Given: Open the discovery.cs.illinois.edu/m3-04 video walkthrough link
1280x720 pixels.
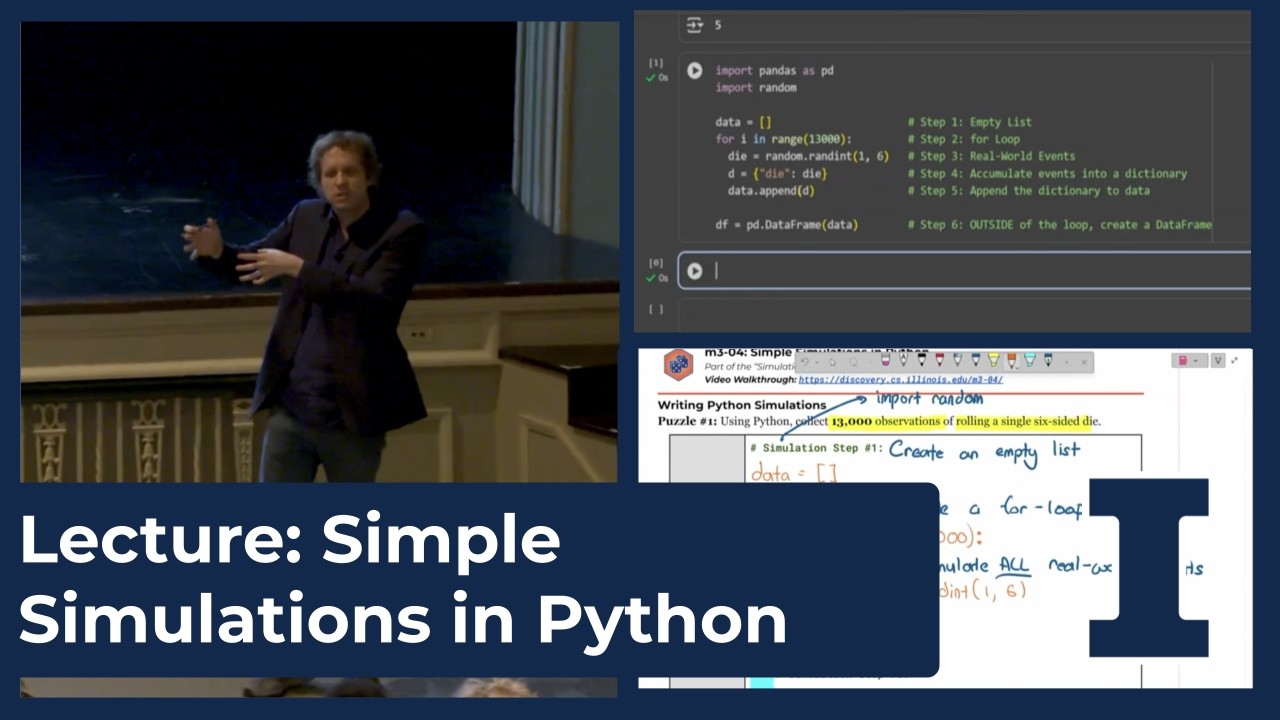Looking at the screenshot, I should pyautogui.click(x=900, y=380).
